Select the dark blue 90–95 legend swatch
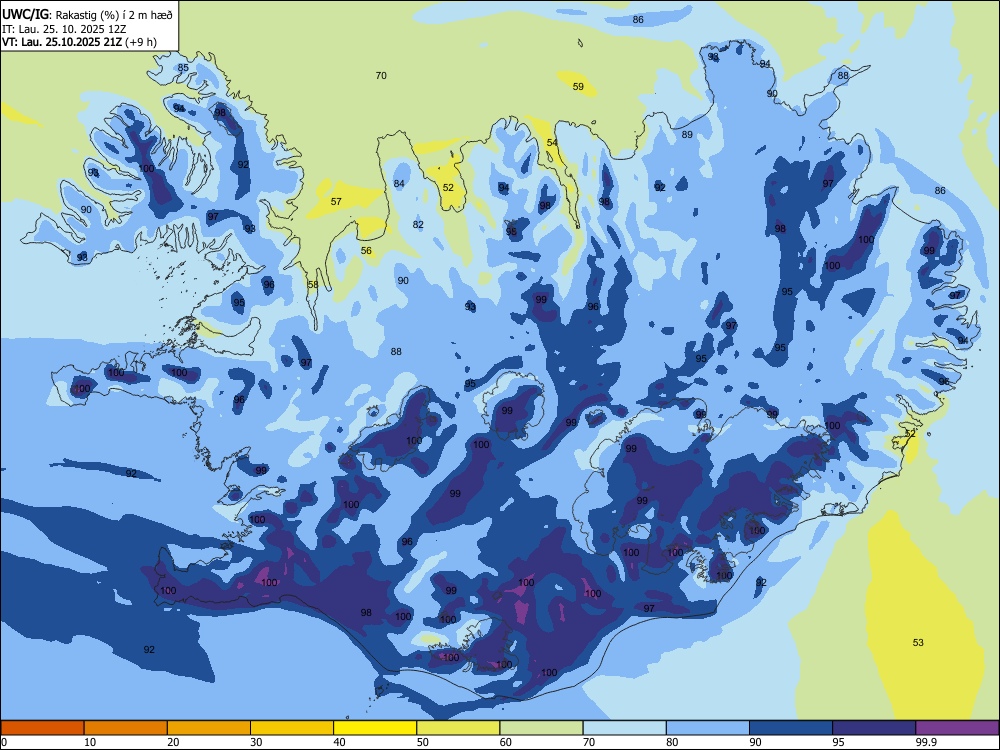 pyautogui.click(x=791, y=728)
